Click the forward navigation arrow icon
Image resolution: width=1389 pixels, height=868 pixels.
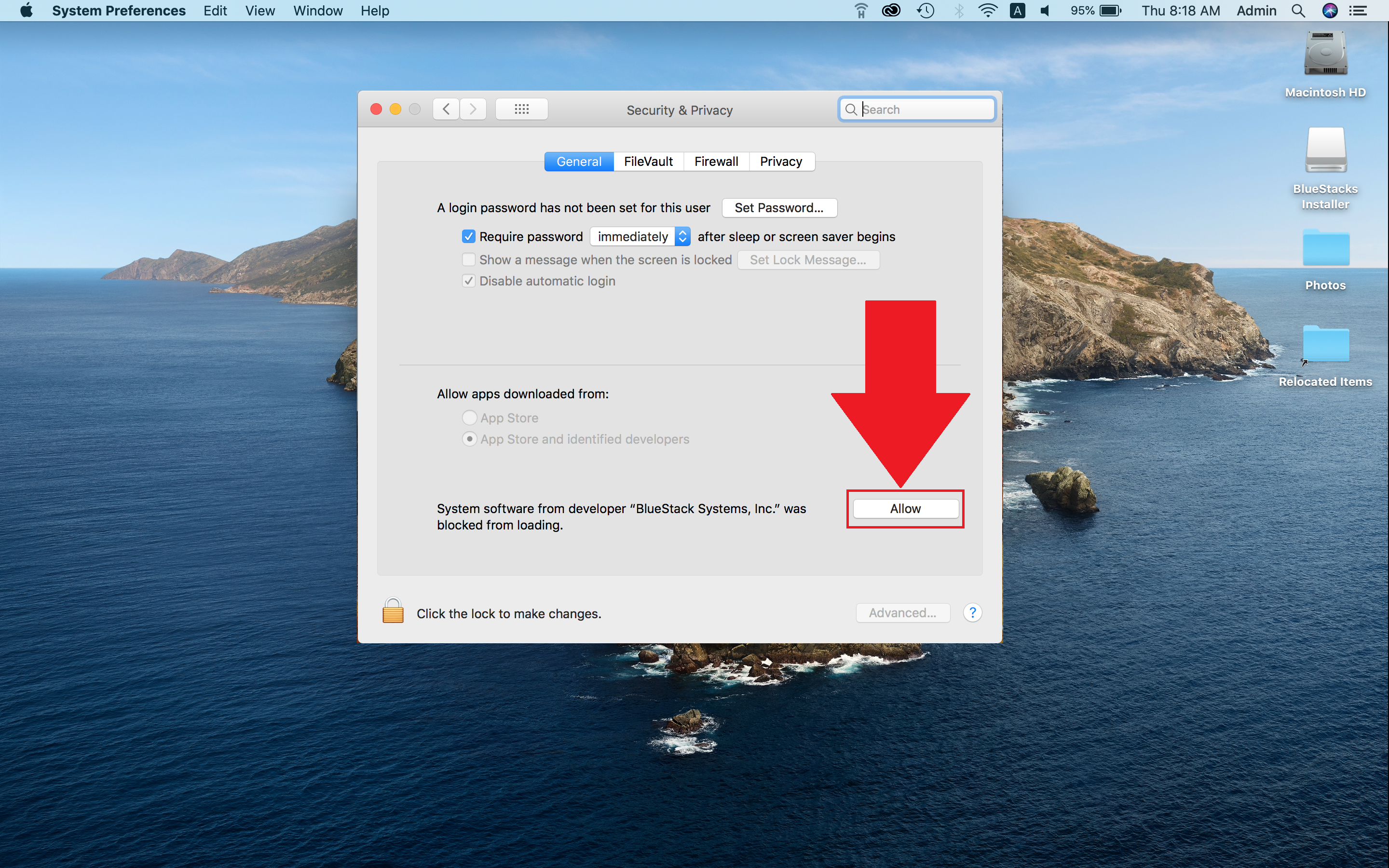coord(473,109)
